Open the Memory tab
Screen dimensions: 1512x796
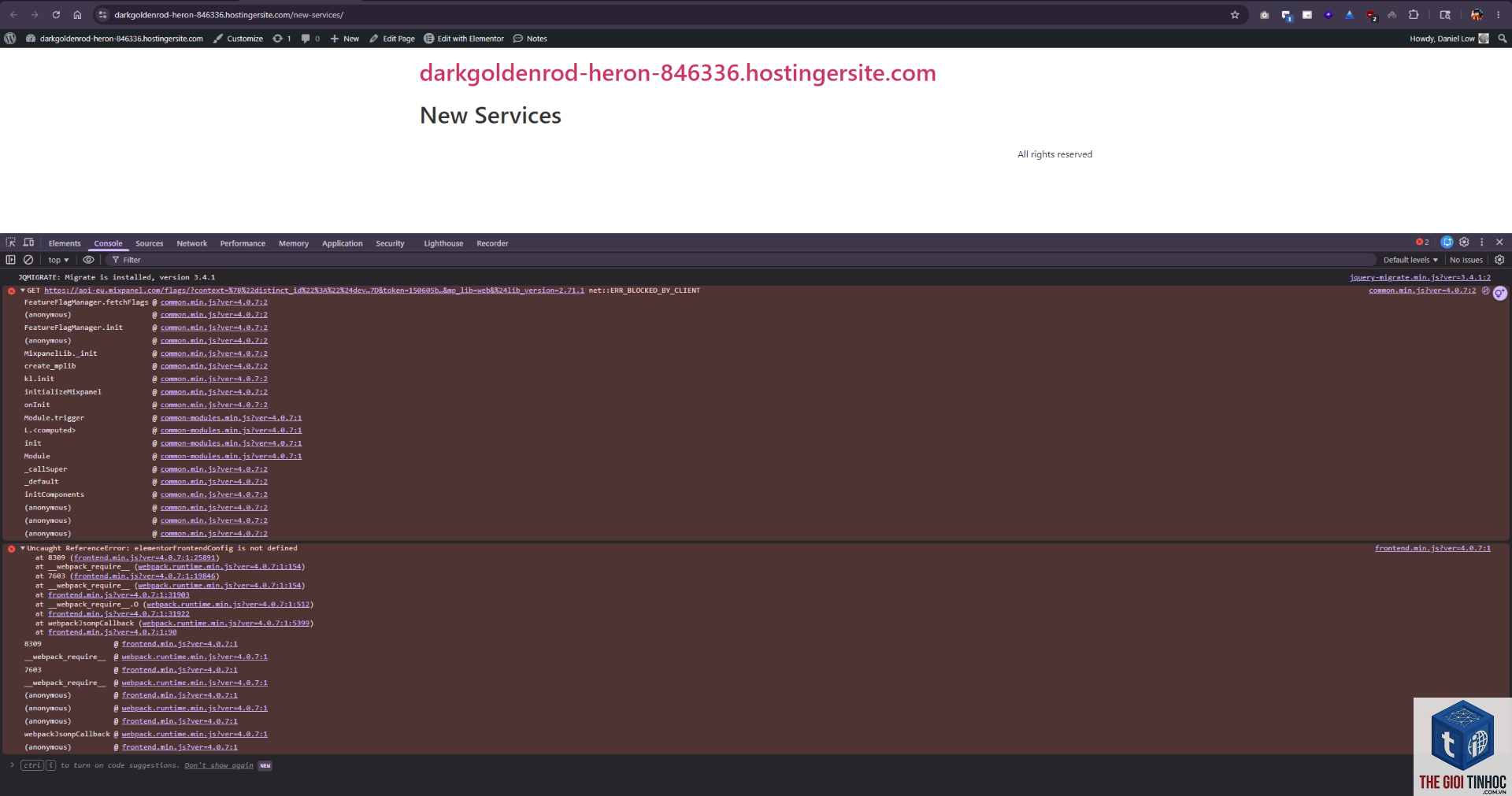(x=294, y=243)
